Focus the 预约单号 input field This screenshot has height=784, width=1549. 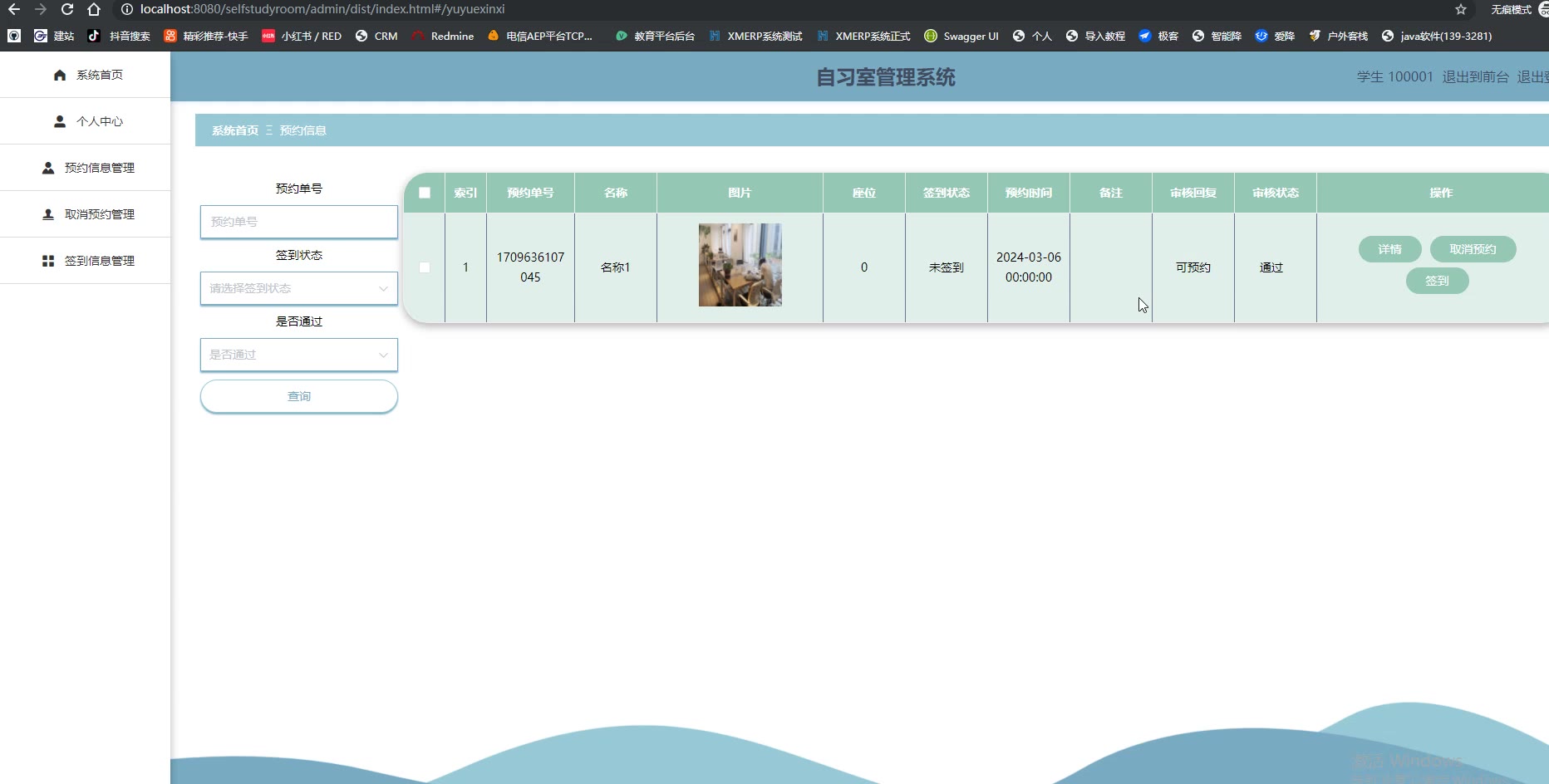point(299,222)
